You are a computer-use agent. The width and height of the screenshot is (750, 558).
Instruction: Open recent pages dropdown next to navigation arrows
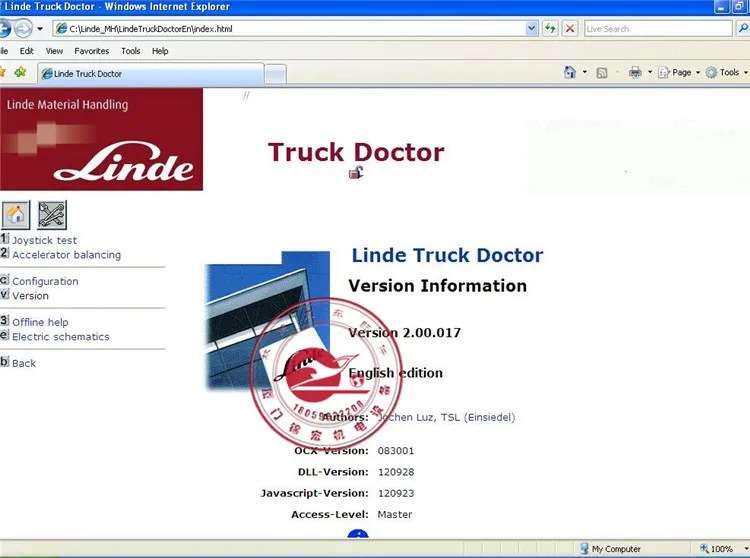coord(40,29)
